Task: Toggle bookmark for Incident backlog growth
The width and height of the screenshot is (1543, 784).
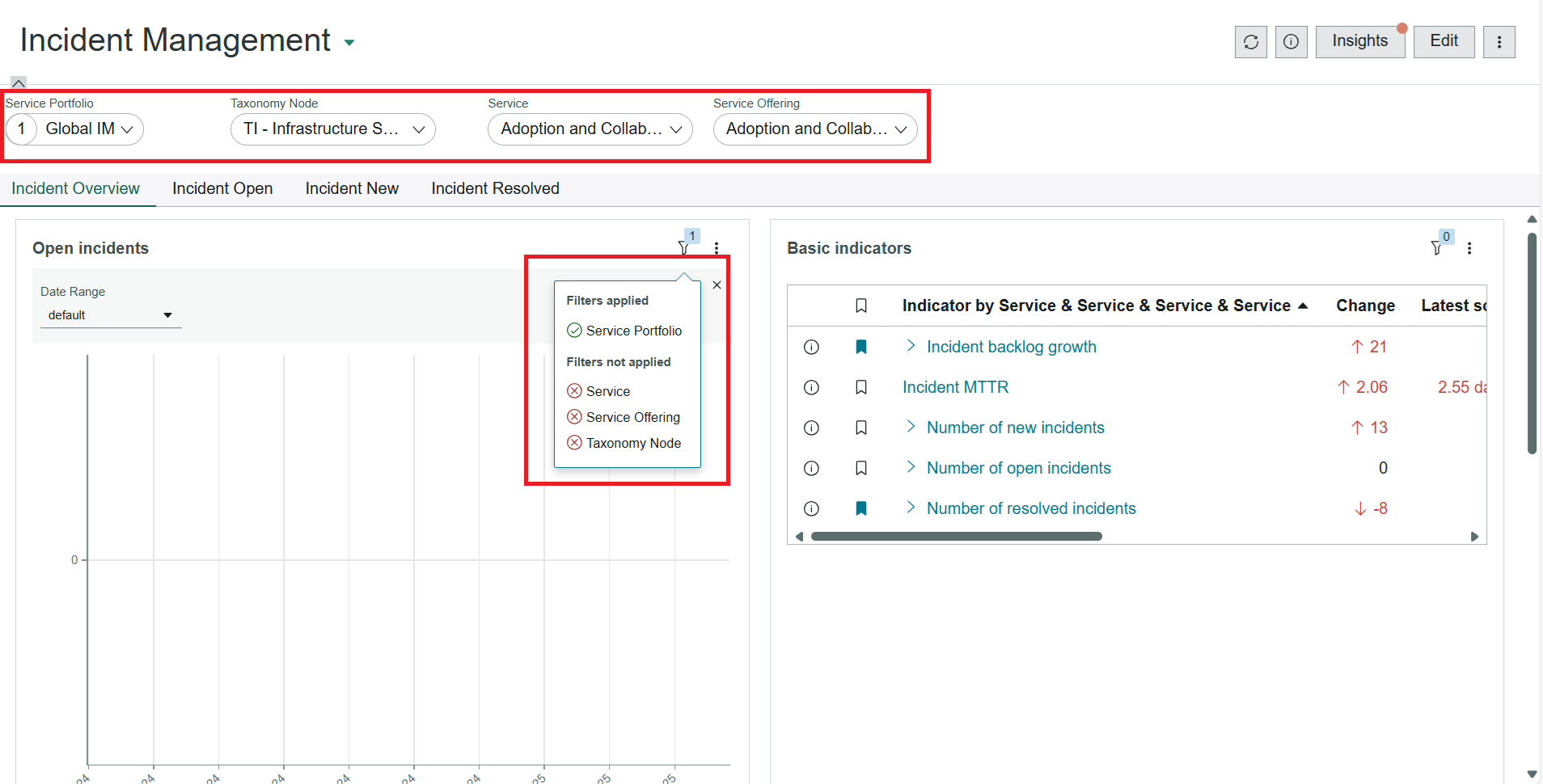Action: click(x=861, y=347)
